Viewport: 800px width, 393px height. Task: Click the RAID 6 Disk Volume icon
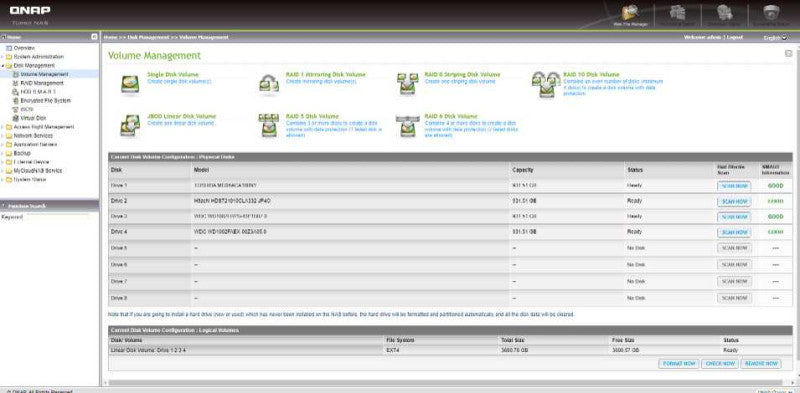(408, 126)
